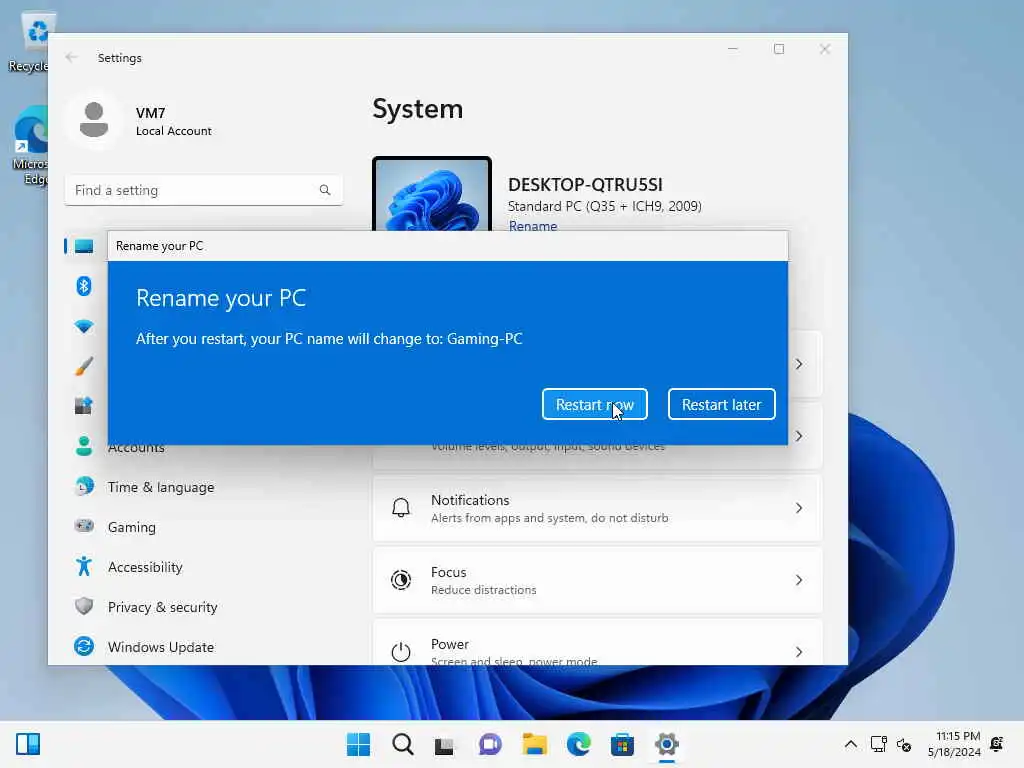Click the network icon in system tray

(x=878, y=744)
